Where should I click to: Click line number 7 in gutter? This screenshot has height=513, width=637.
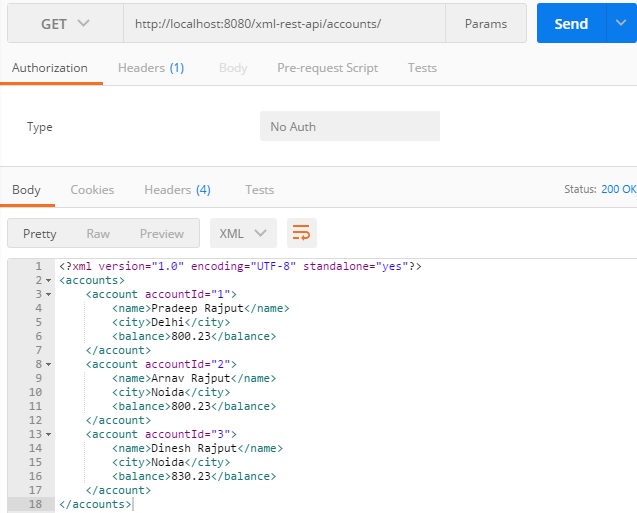click(39, 350)
